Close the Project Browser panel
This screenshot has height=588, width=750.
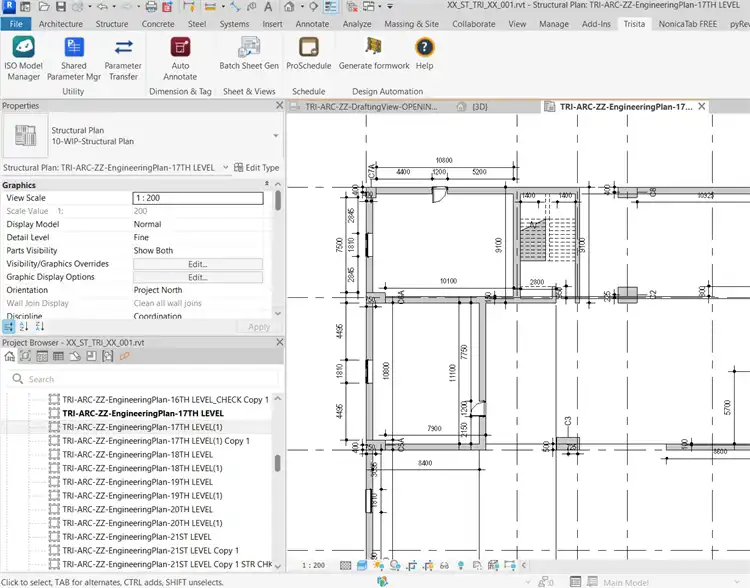click(x=279, y=342)
